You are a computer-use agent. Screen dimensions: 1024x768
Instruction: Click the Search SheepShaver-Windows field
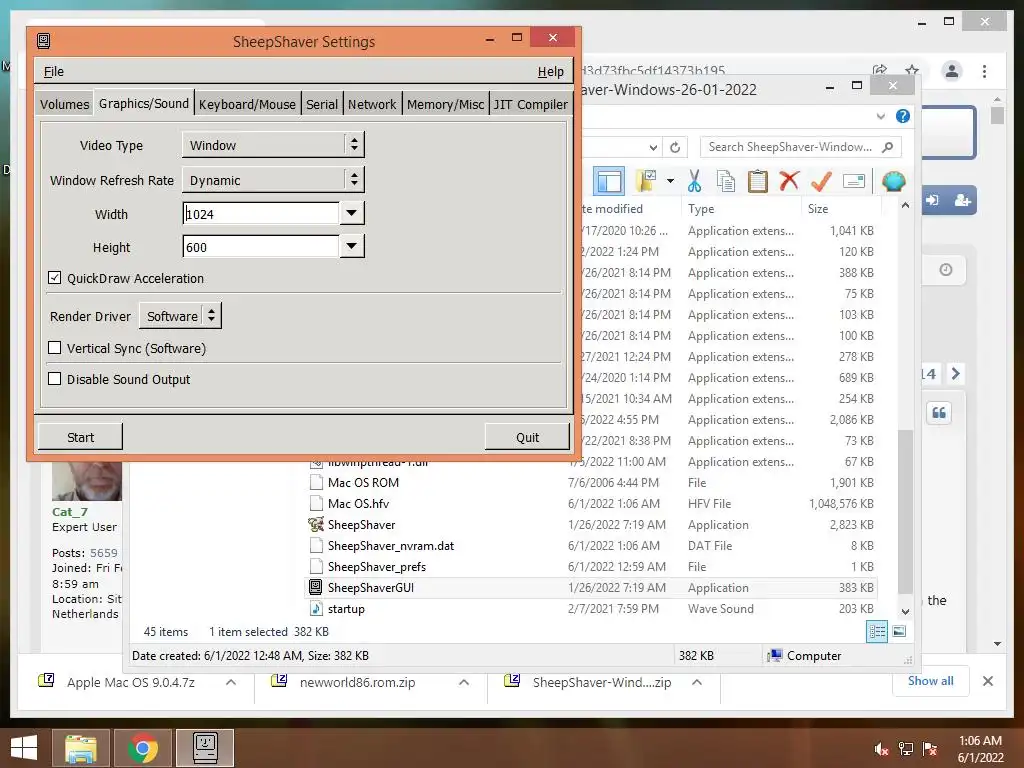[x=801, y=147]
